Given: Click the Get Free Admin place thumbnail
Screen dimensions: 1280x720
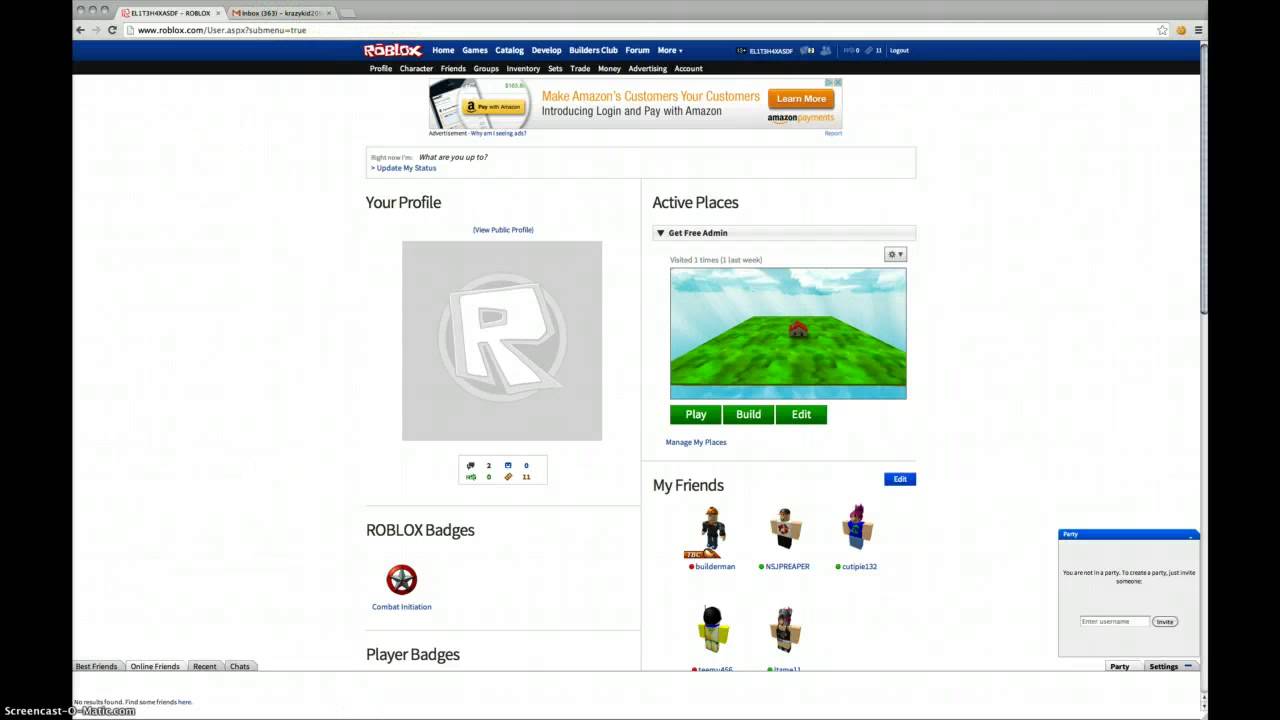Looking at the screenshot, I should 788,333.
